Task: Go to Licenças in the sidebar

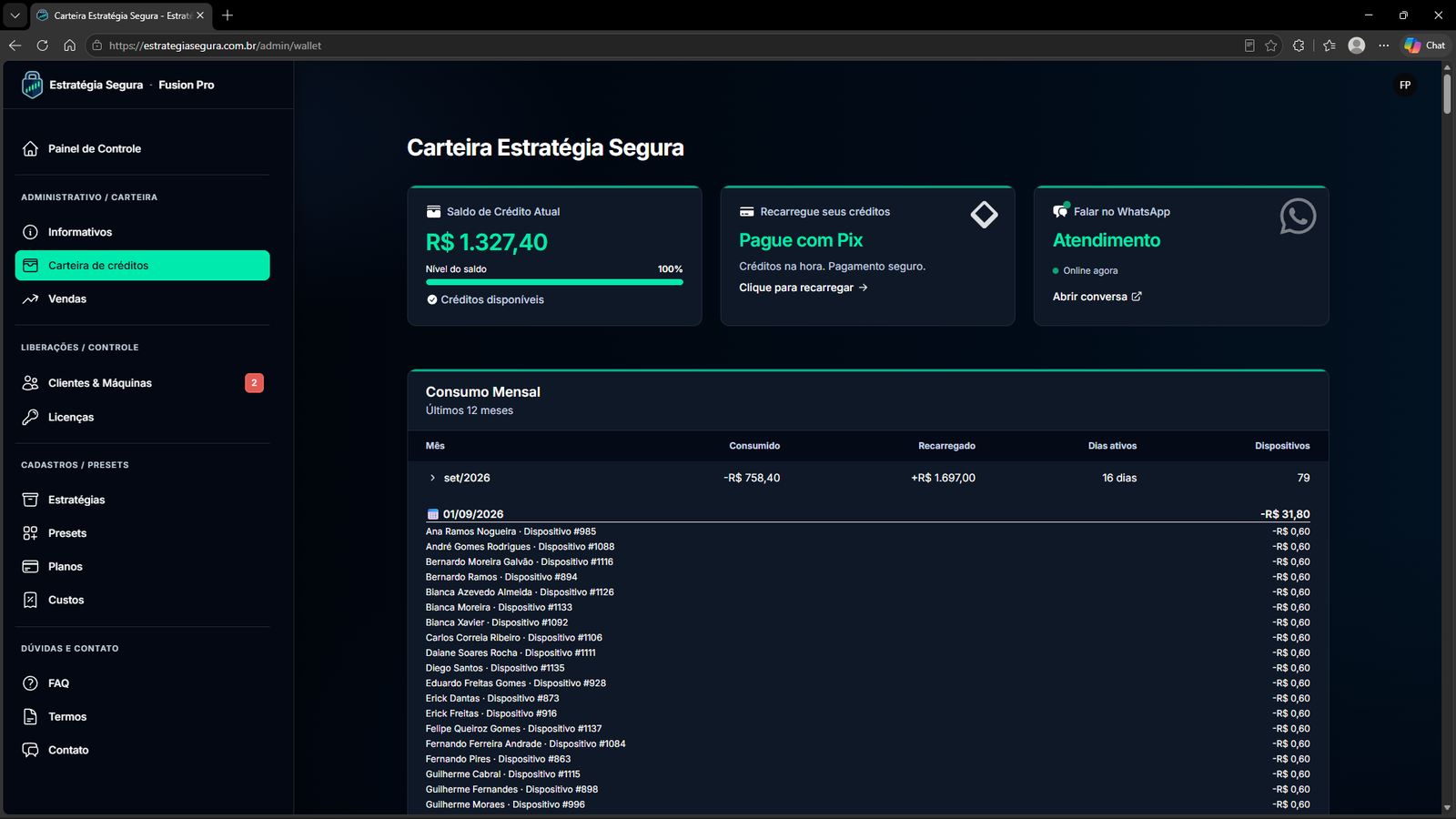Action: 143,417
